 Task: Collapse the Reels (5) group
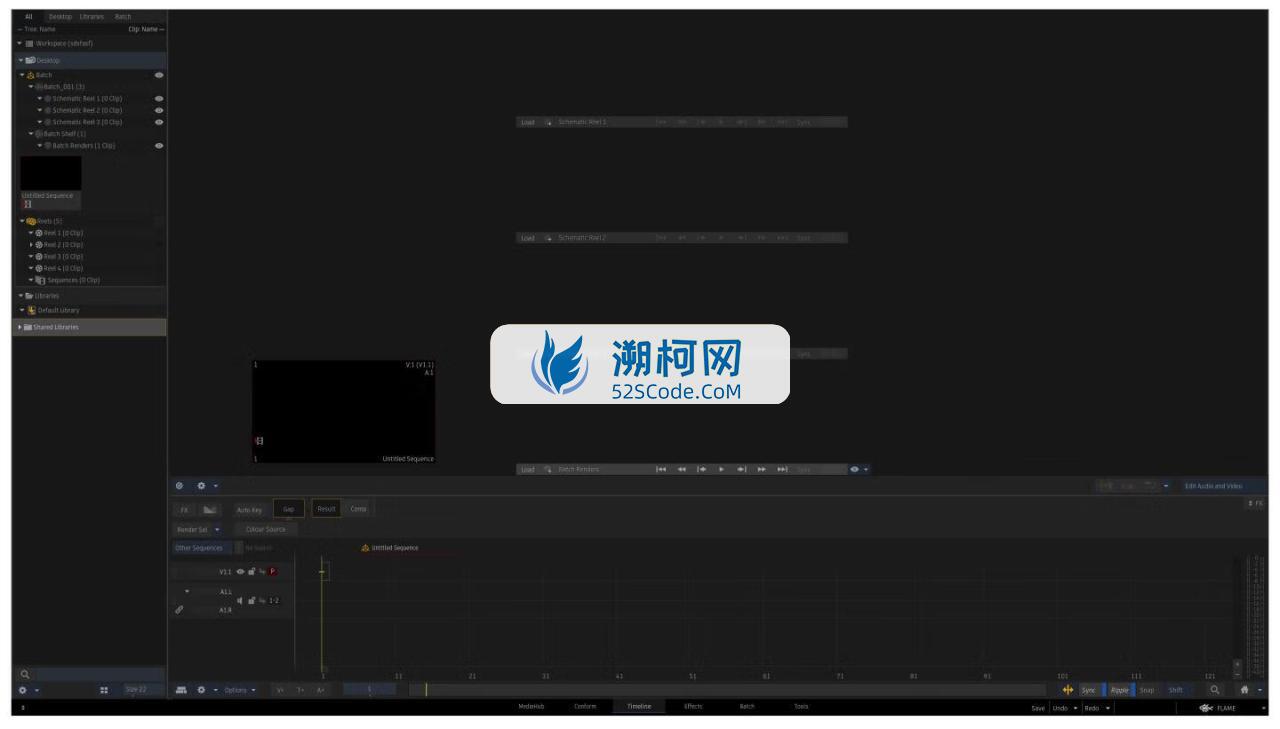coord(22,221)
